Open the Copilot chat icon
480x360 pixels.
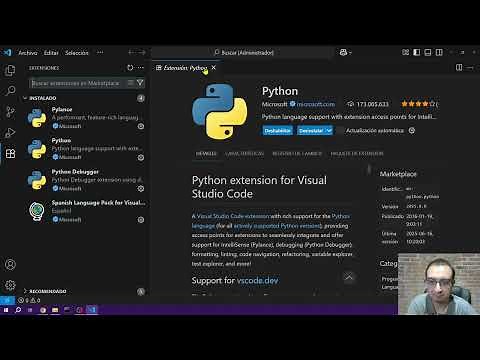(x=343, y=52)
